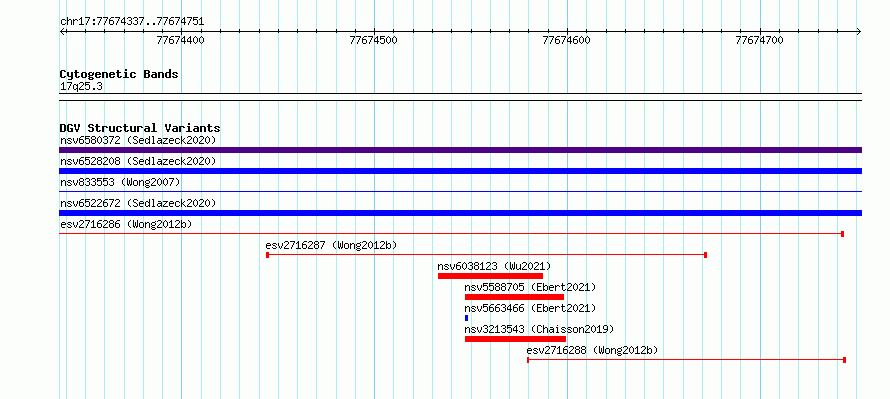This screenshot has width=890, height=399.
Task: Click the Cytogenetic Bands track title
Action: click(x=119, y=74)
